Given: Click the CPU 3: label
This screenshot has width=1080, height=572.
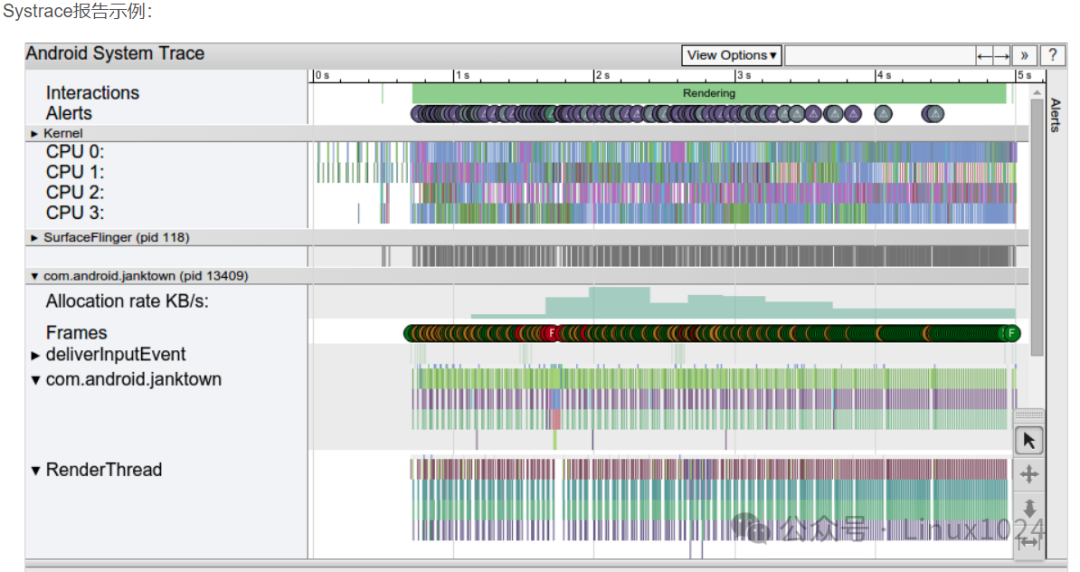Looking at the screenshot, I should tap(75, 214).
